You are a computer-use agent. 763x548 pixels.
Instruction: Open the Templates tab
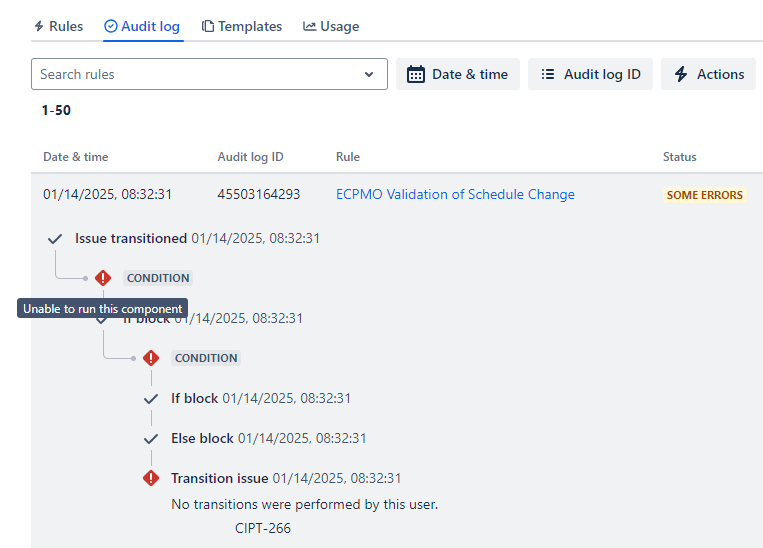(x=242, y=26)
